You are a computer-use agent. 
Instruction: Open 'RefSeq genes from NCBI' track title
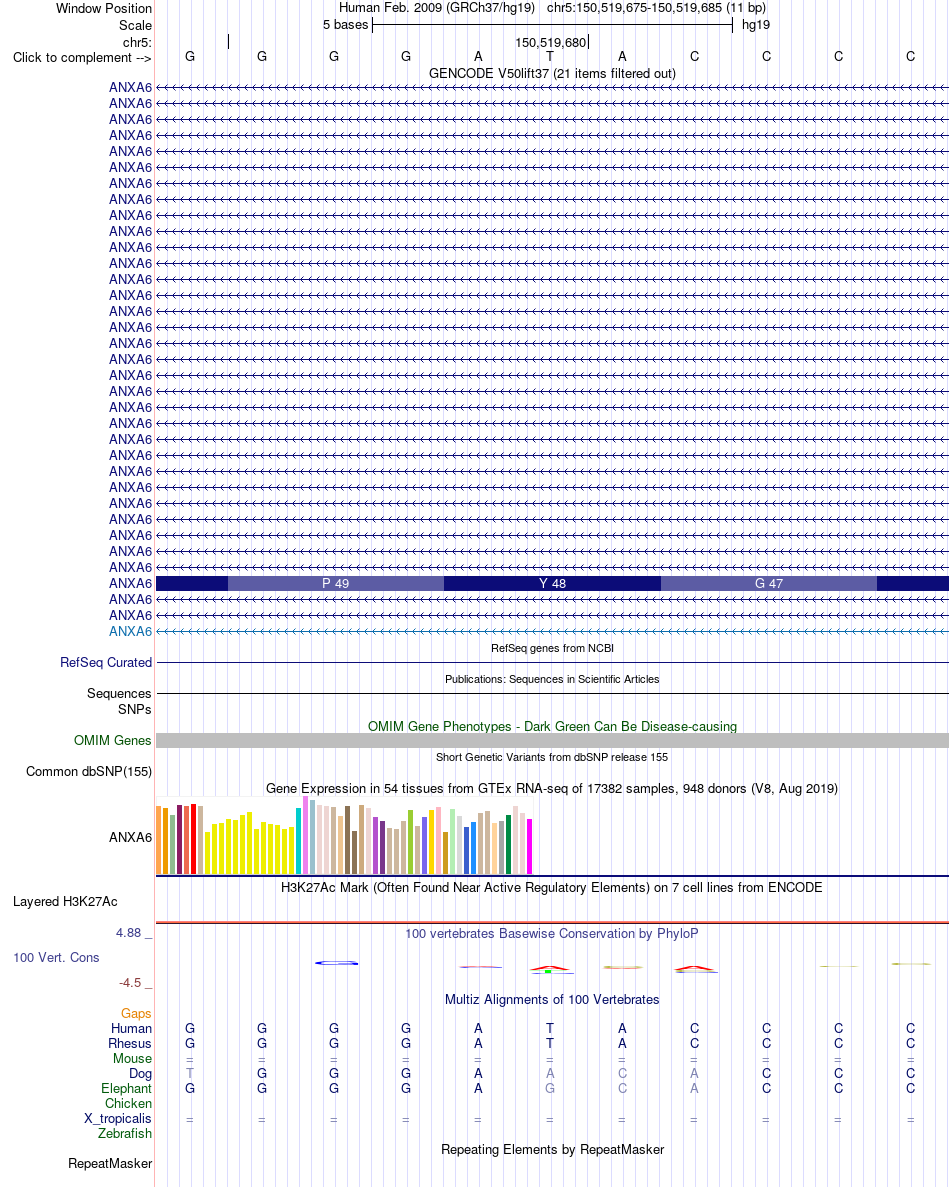click(552, 648)
